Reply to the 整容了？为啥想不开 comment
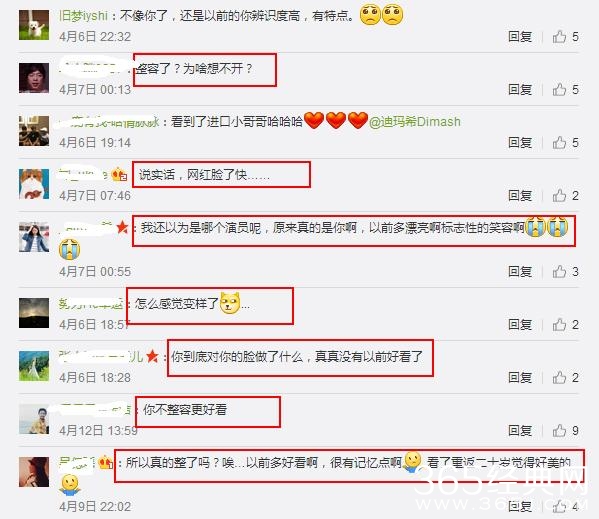Viewport: 599px width, 519px height. coord(520,90)
